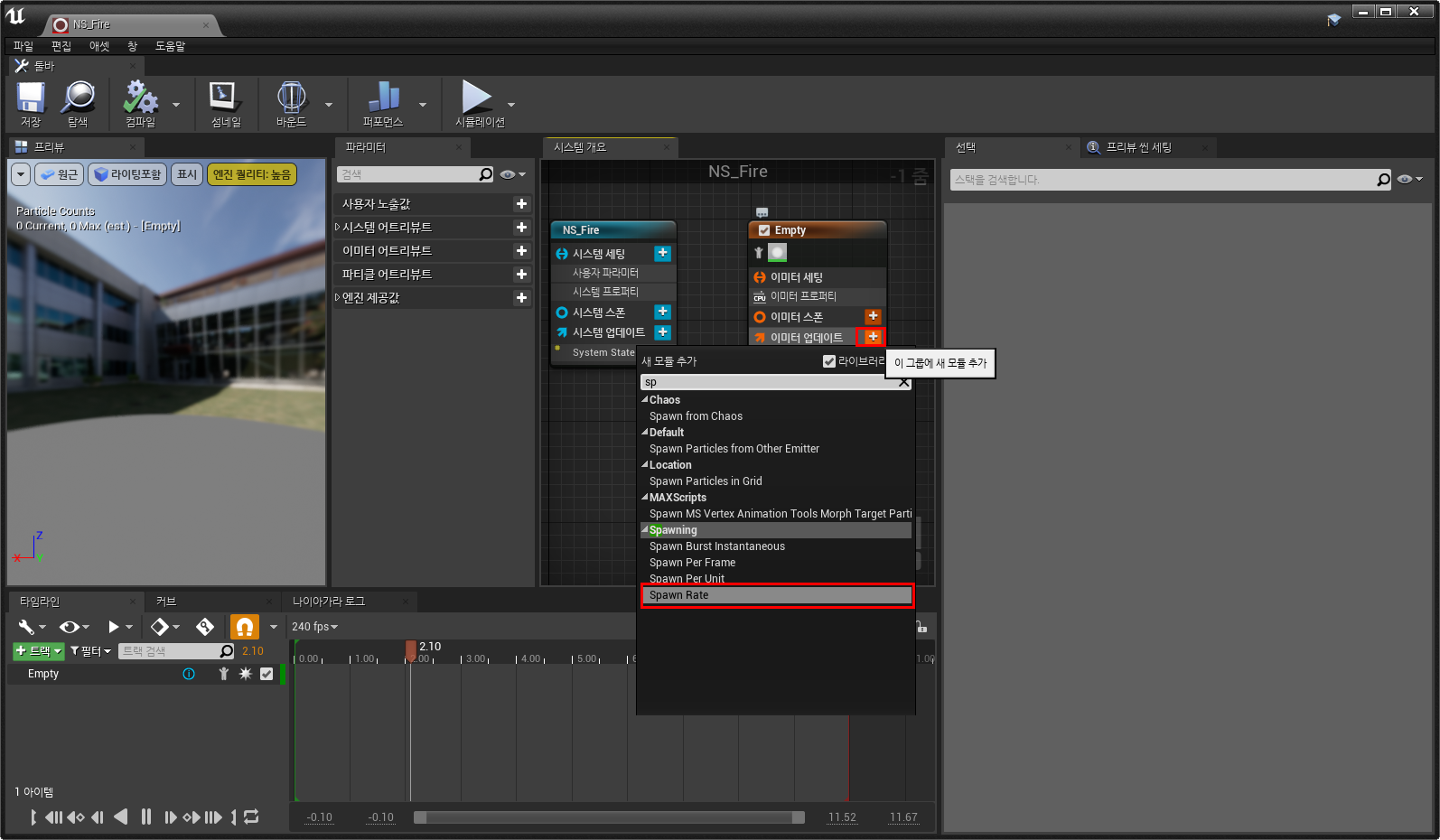
Task: Click the 표시 show button in preview
Action: pyautogui.click(x=187, y=174)
